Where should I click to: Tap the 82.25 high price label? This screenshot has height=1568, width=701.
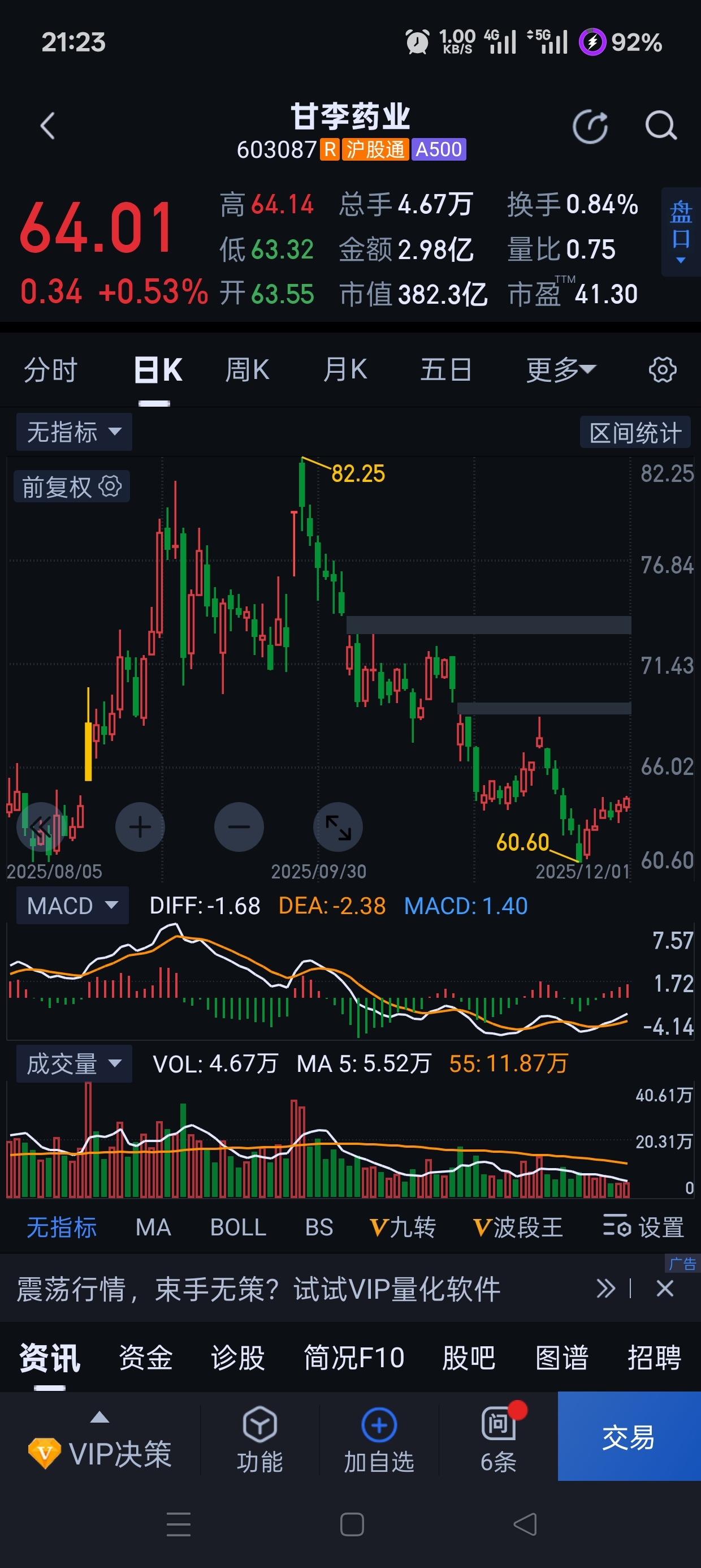[358, 473]
